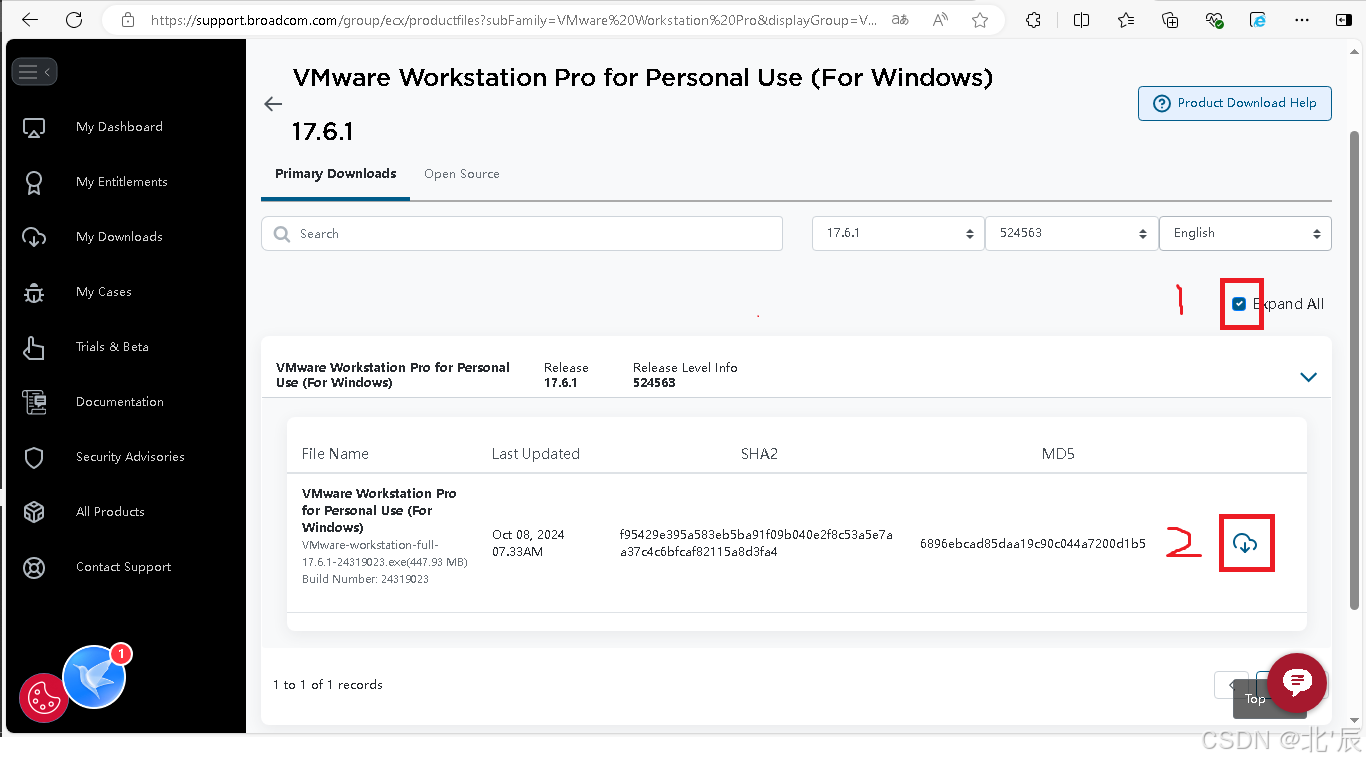1366x763 pixels.
Task: Collapse the VMware Workstation Pro release section
Action: 1308,377
